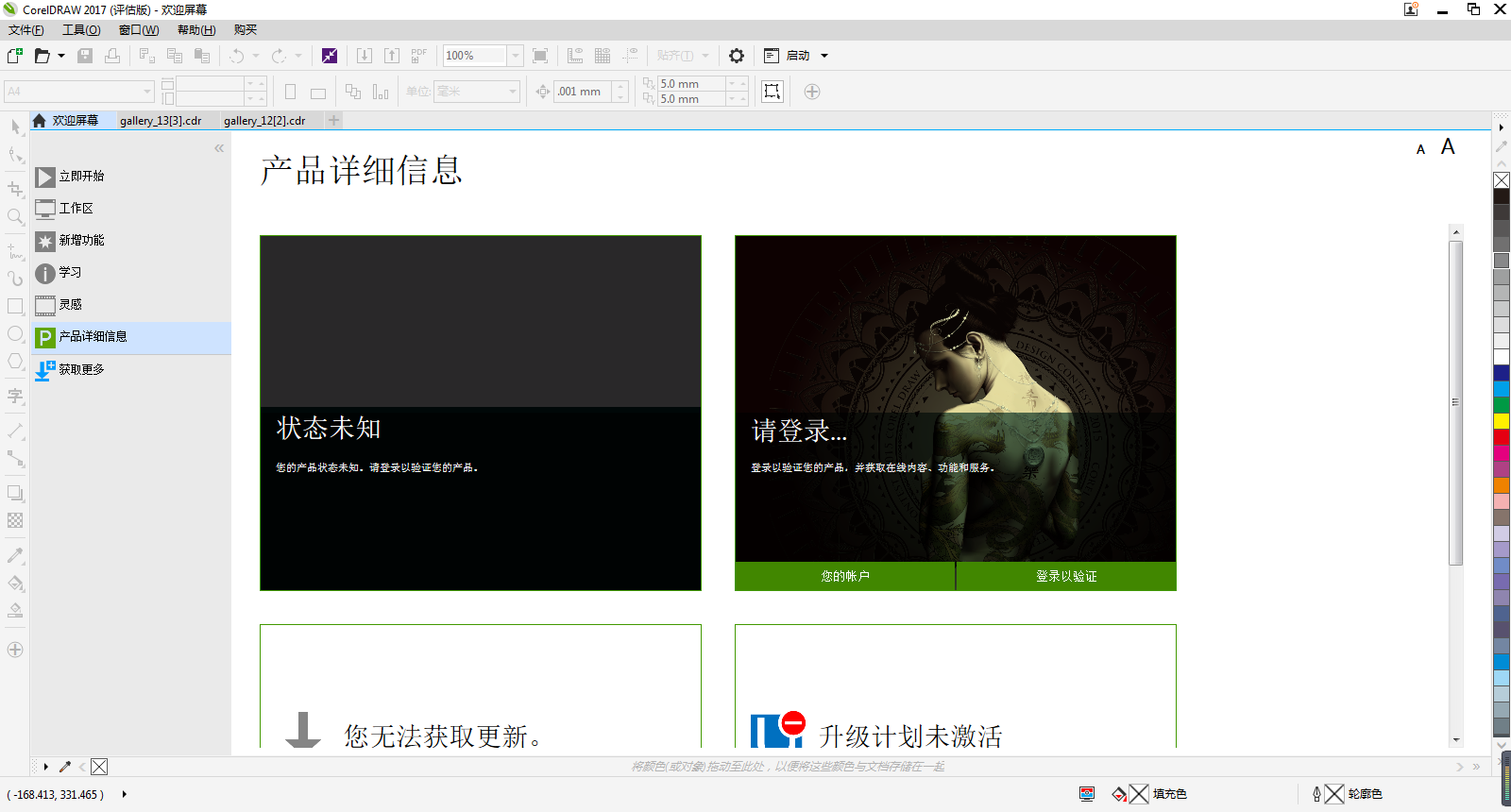The image size is (1511, 812).
Task: Click the Publish to PDF icon
Action: pyautogui.click(x=419, y=56)
